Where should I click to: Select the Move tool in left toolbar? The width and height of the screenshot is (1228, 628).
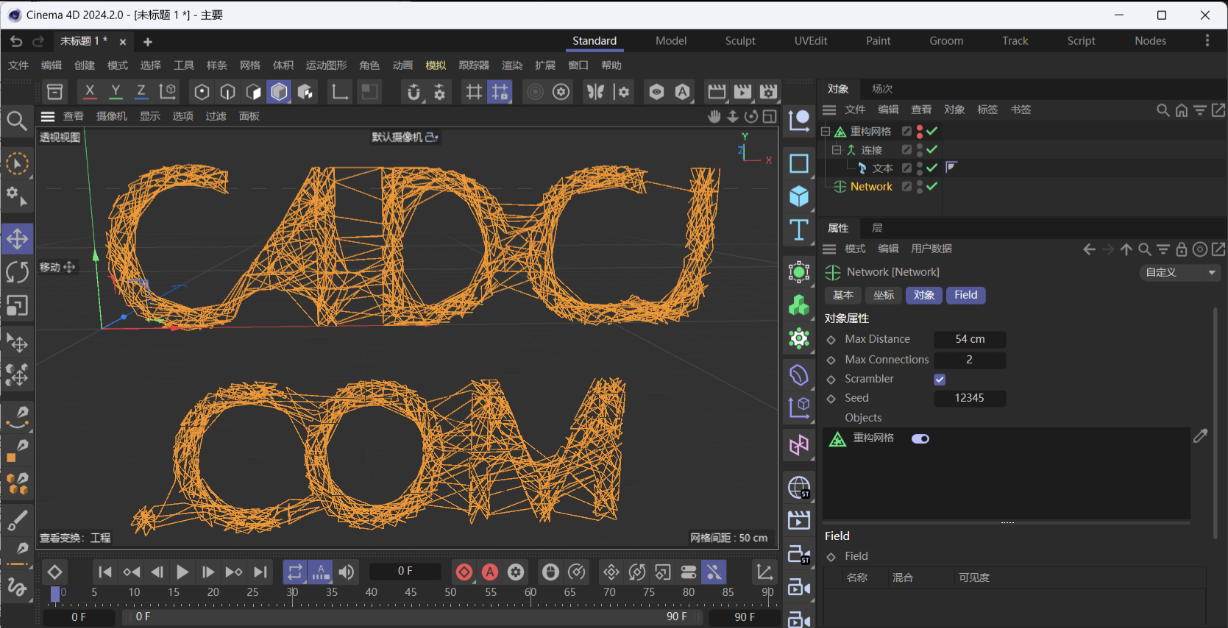[17, 239]
